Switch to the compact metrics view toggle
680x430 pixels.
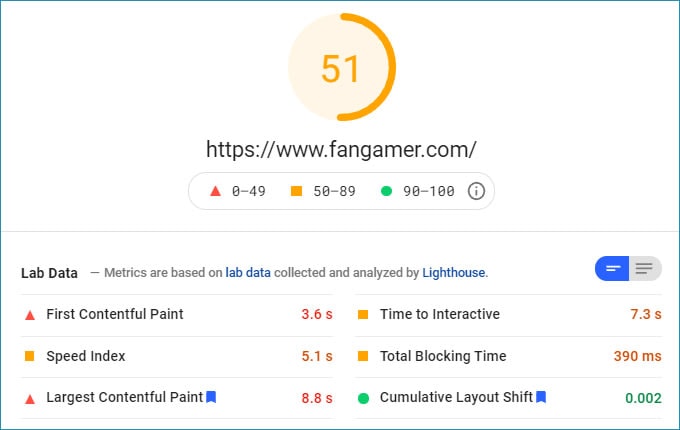(612, 269)
